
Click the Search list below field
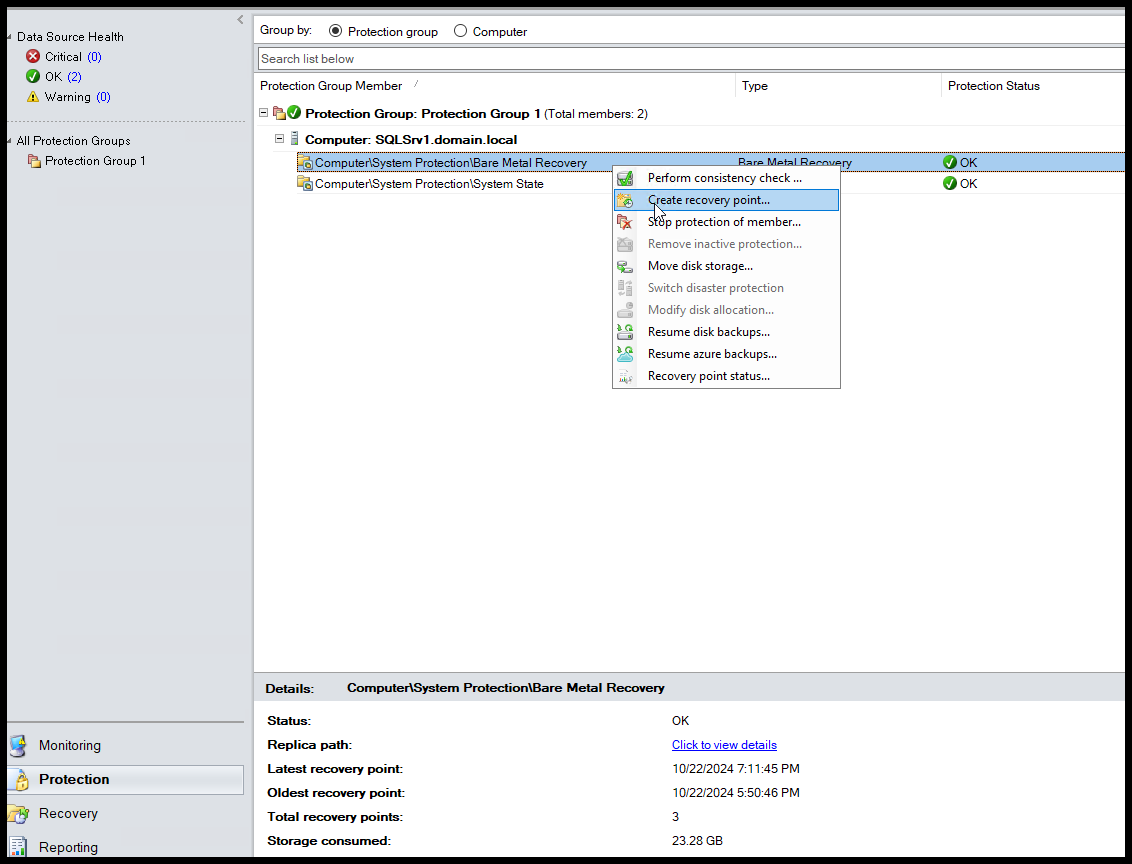(691, 58)
